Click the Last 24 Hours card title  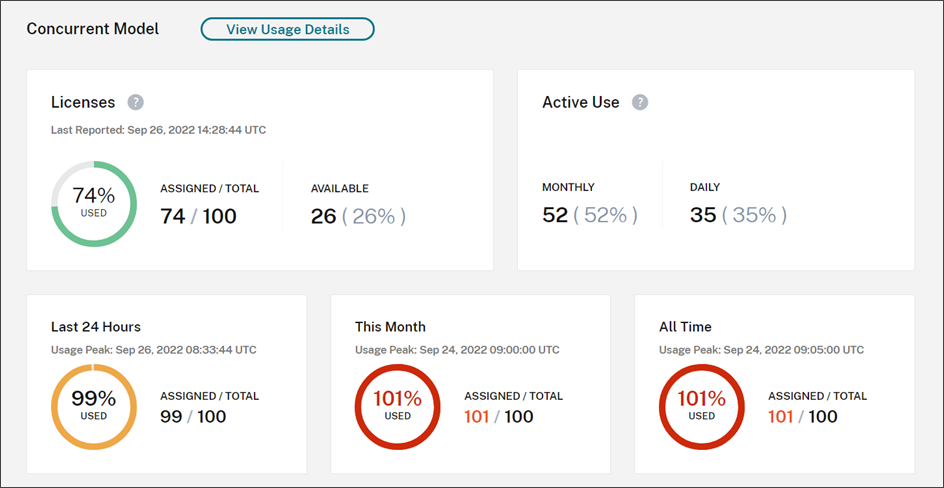[x=96, y=327]
